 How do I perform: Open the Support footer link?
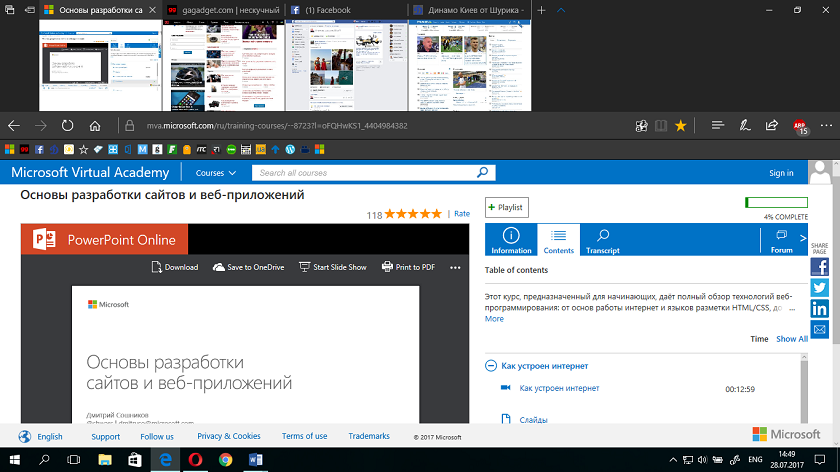[106, 437]
